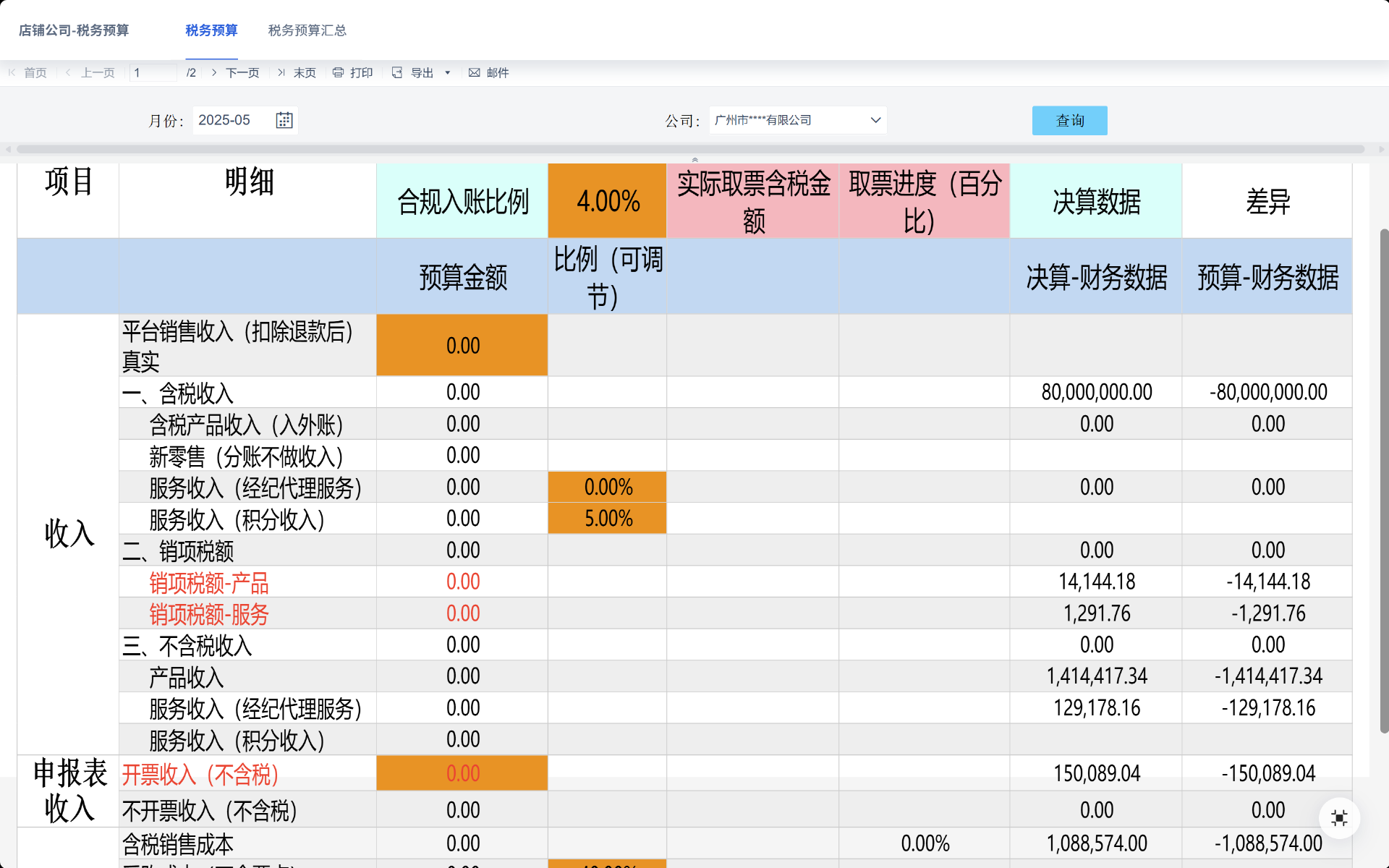Click the orange 4.00% ratio cell
Screen dimensions: 1389x868
(607, 201)
